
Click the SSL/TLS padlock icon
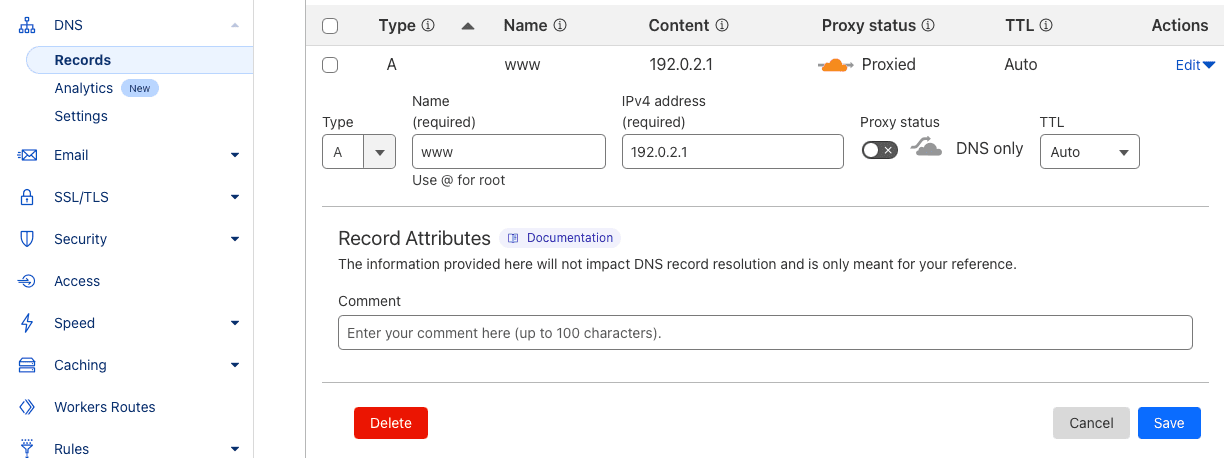coord(27,197)
